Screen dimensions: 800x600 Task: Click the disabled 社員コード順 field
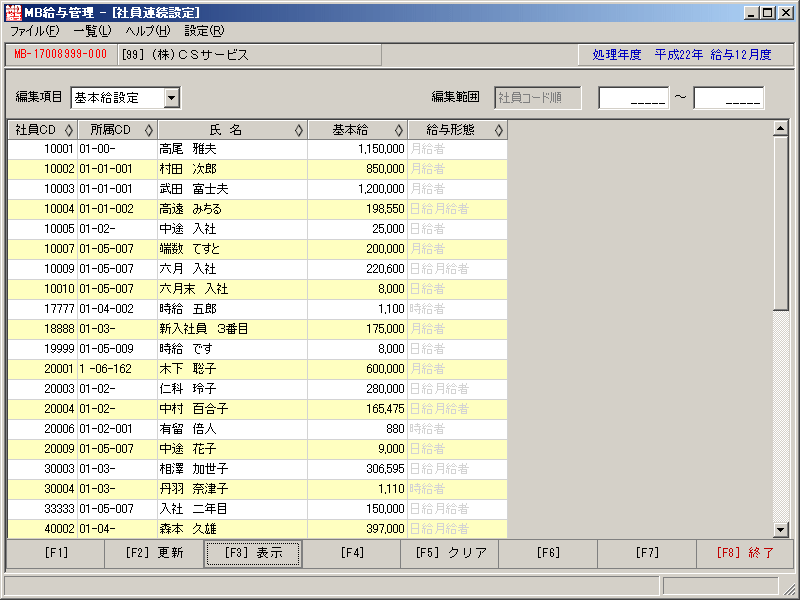[538, 98]
